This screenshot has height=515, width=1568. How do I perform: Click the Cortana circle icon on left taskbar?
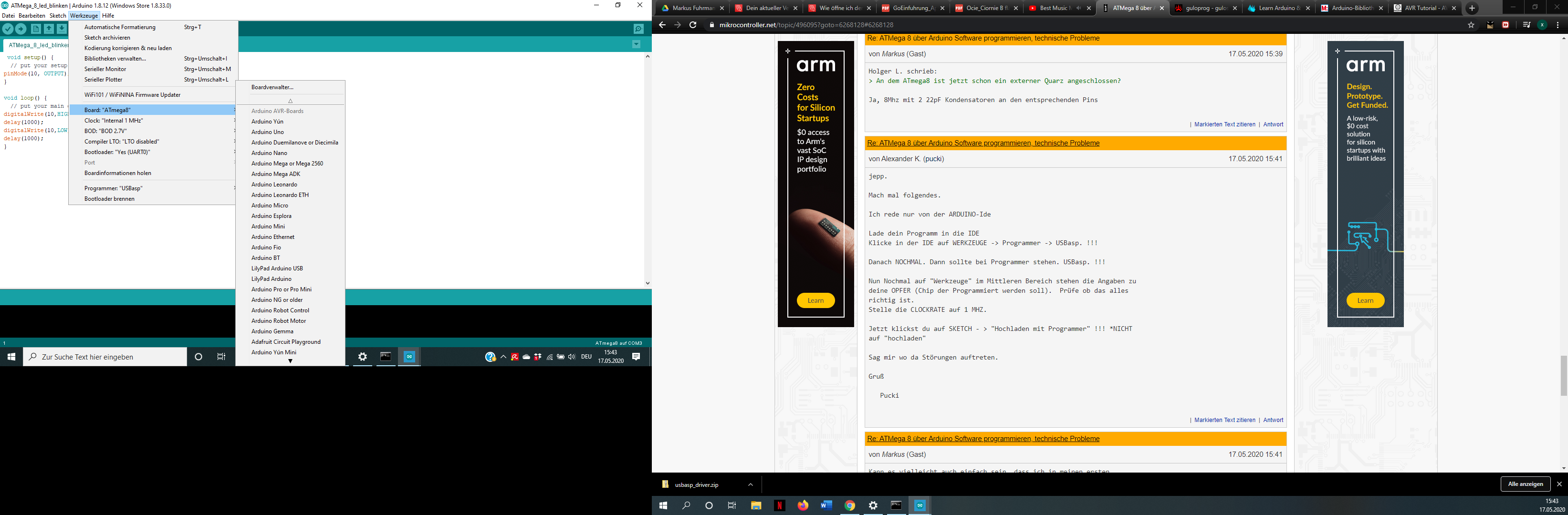(199, 357)
